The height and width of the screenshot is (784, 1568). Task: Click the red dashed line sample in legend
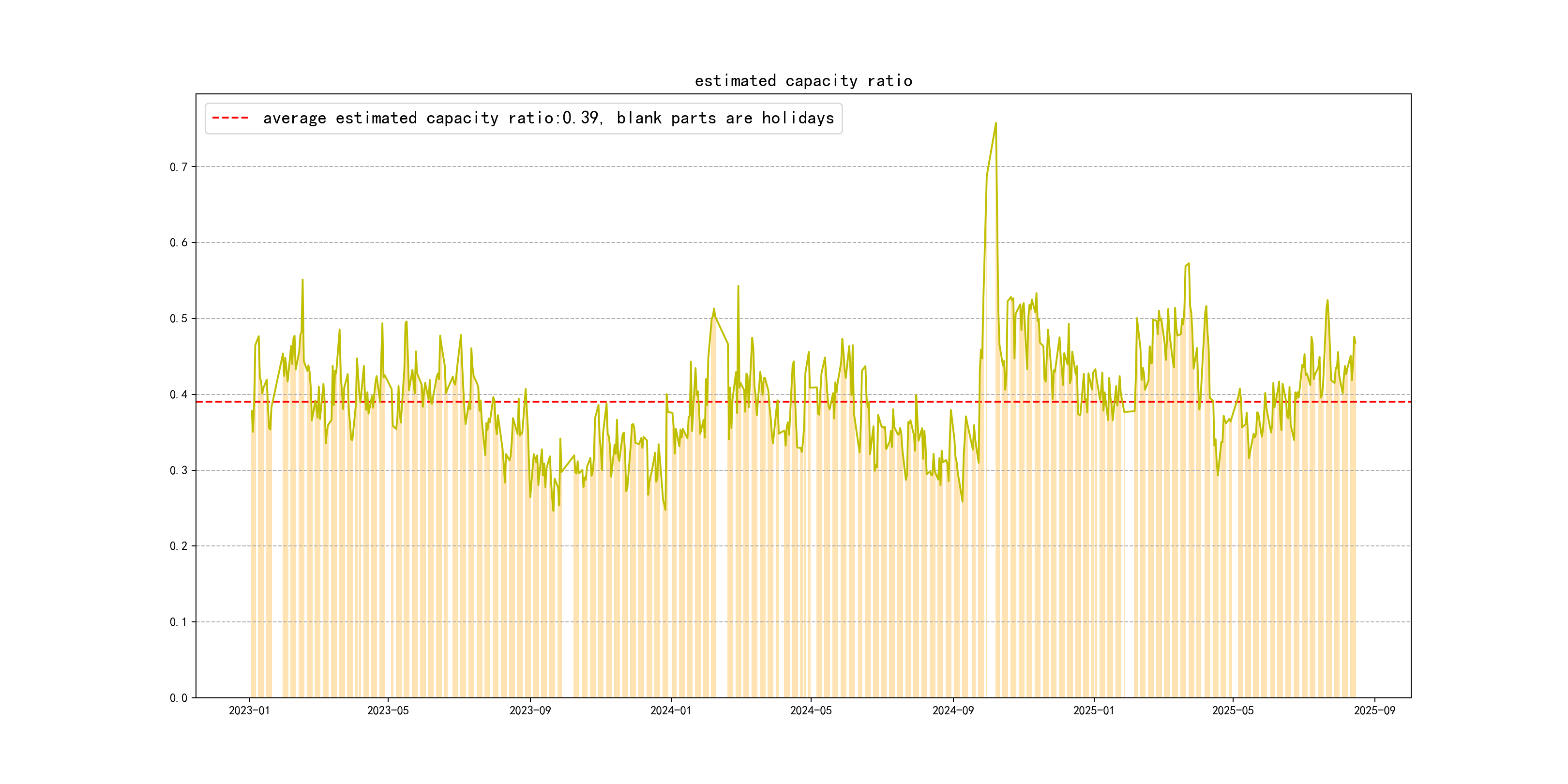click(230, 118)
